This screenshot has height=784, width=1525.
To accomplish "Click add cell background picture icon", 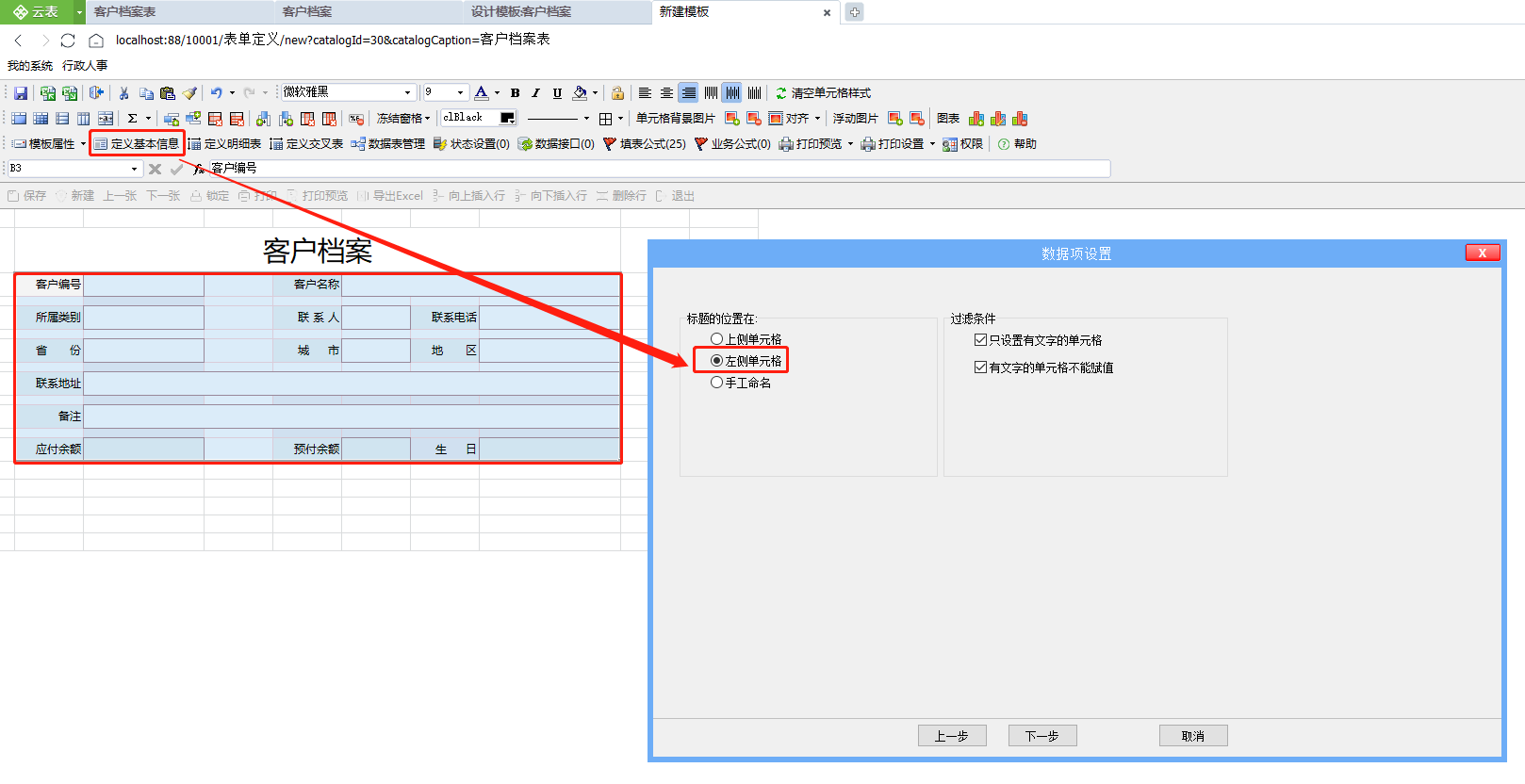I will 731,118.
